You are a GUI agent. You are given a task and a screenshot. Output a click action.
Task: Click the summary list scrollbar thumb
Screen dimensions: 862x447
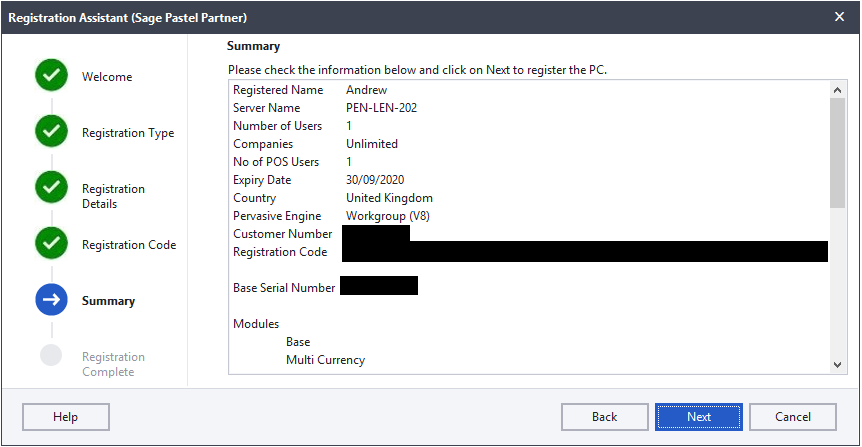pyautogui.click(x=837, y=153)
